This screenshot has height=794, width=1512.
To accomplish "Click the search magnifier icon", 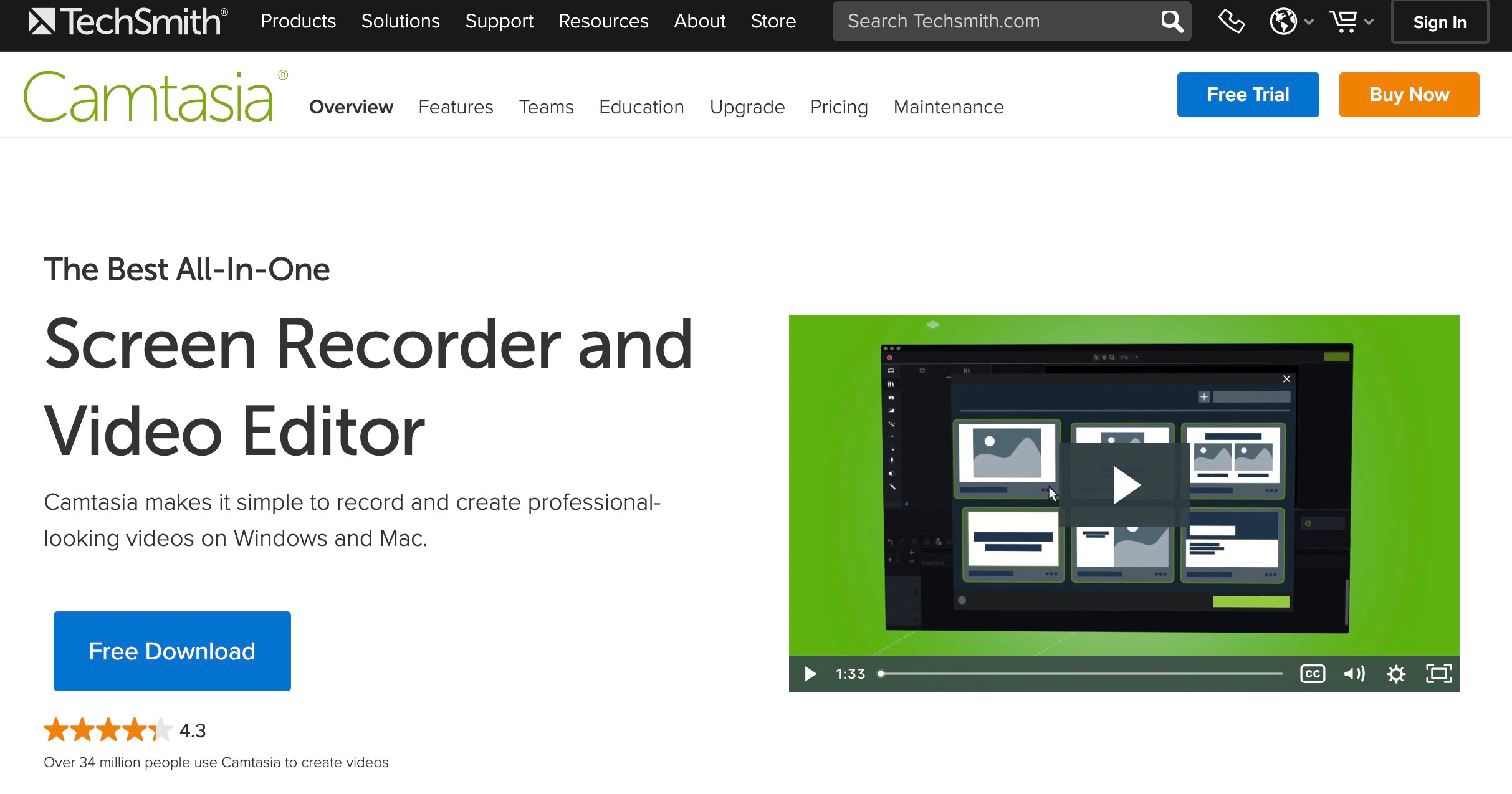I will (1172, 21).
